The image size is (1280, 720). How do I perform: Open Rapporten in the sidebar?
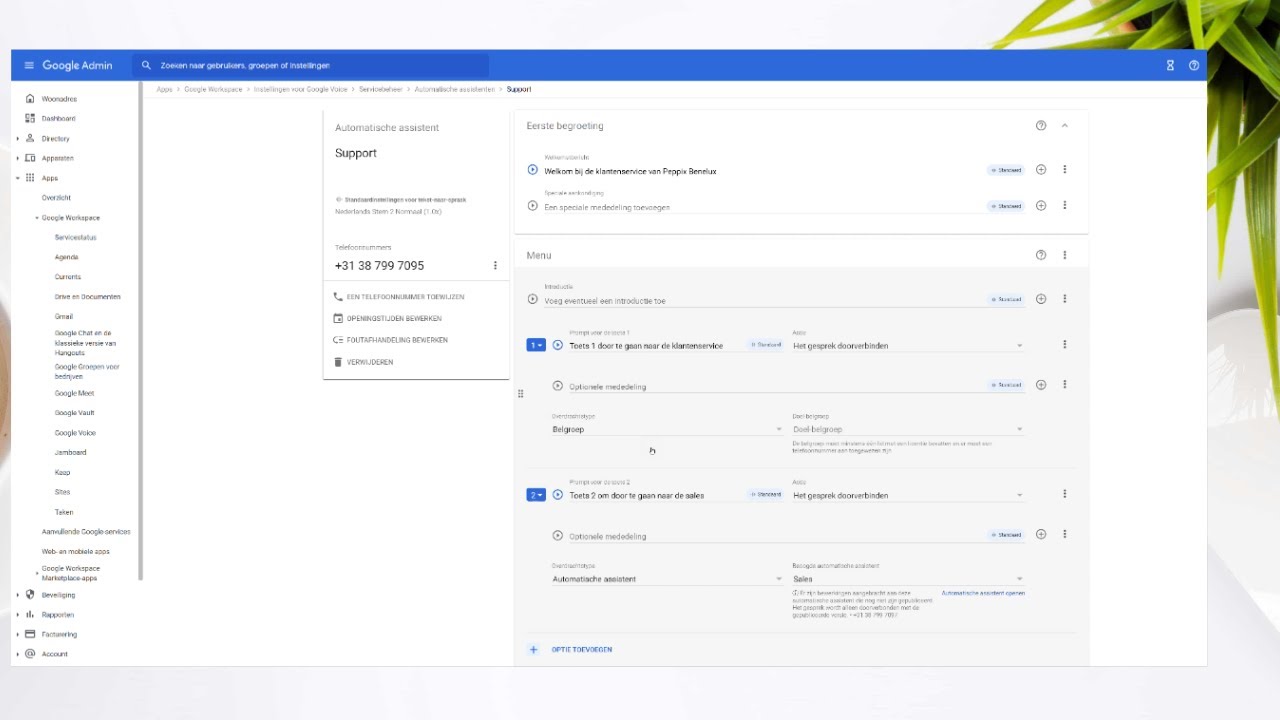(x=58, y=615)
